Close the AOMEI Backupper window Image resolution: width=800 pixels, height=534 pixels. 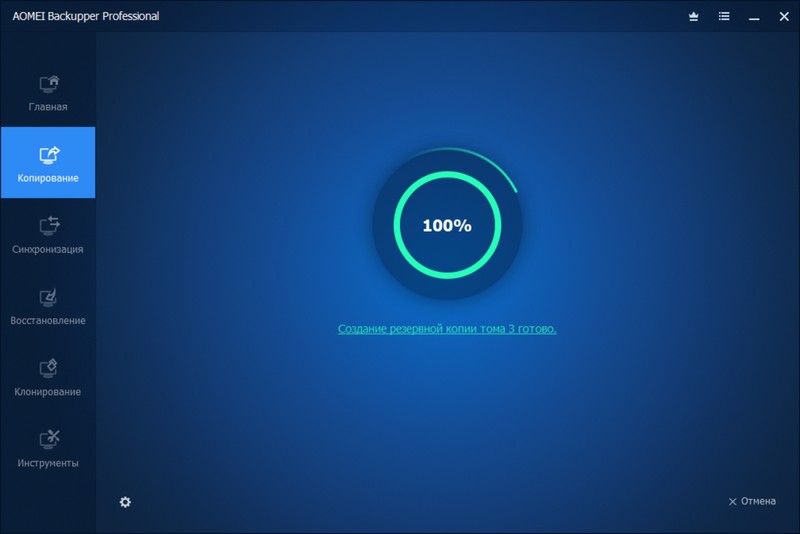click(781, 17)
